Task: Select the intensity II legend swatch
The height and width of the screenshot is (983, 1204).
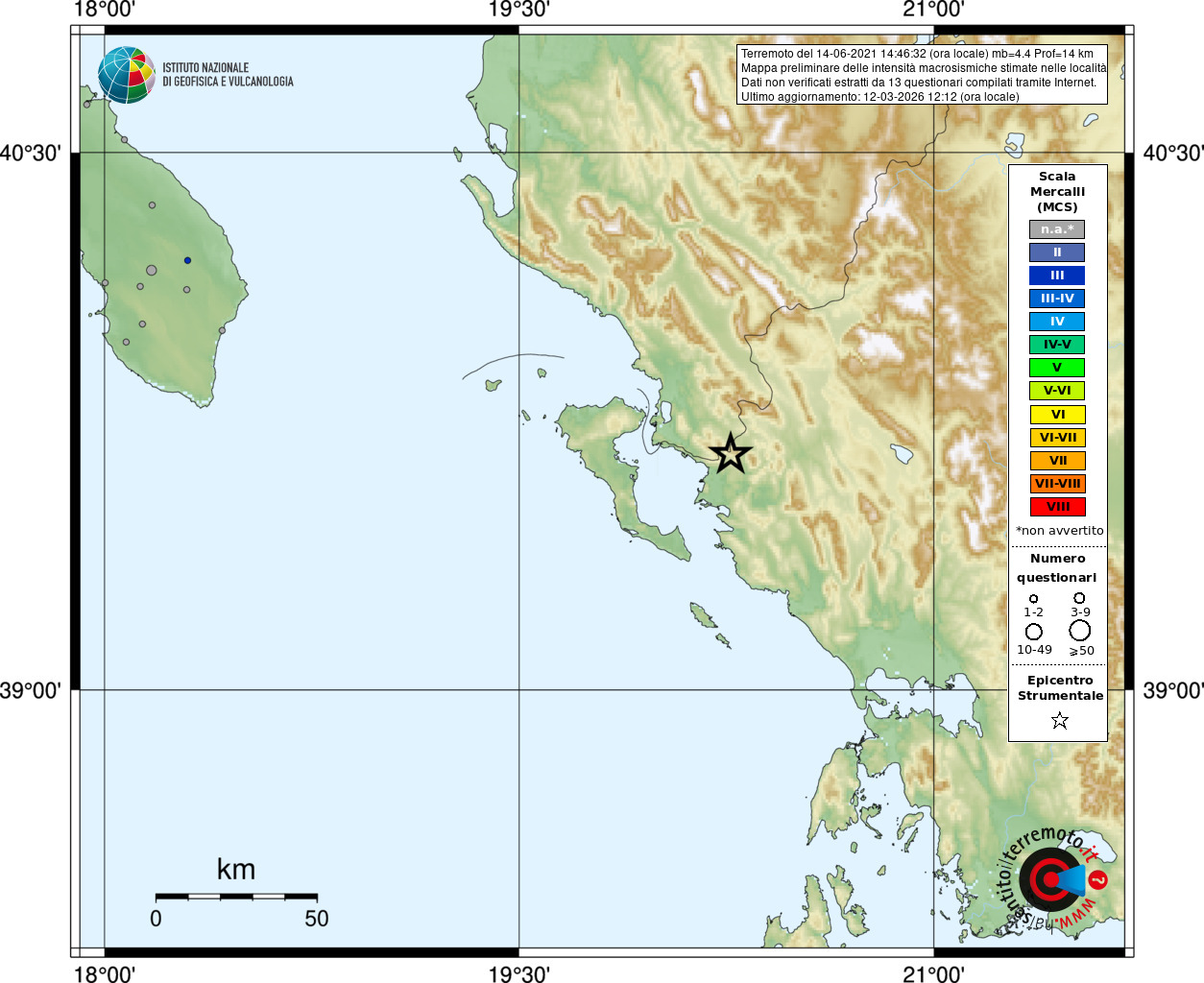Action: click(x=1057, y=252)
